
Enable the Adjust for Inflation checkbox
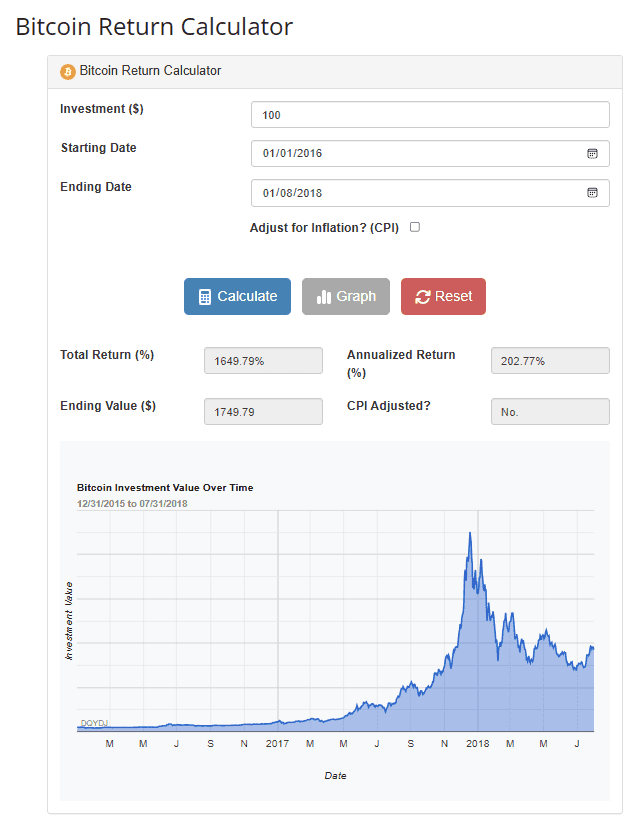(415, 227)
